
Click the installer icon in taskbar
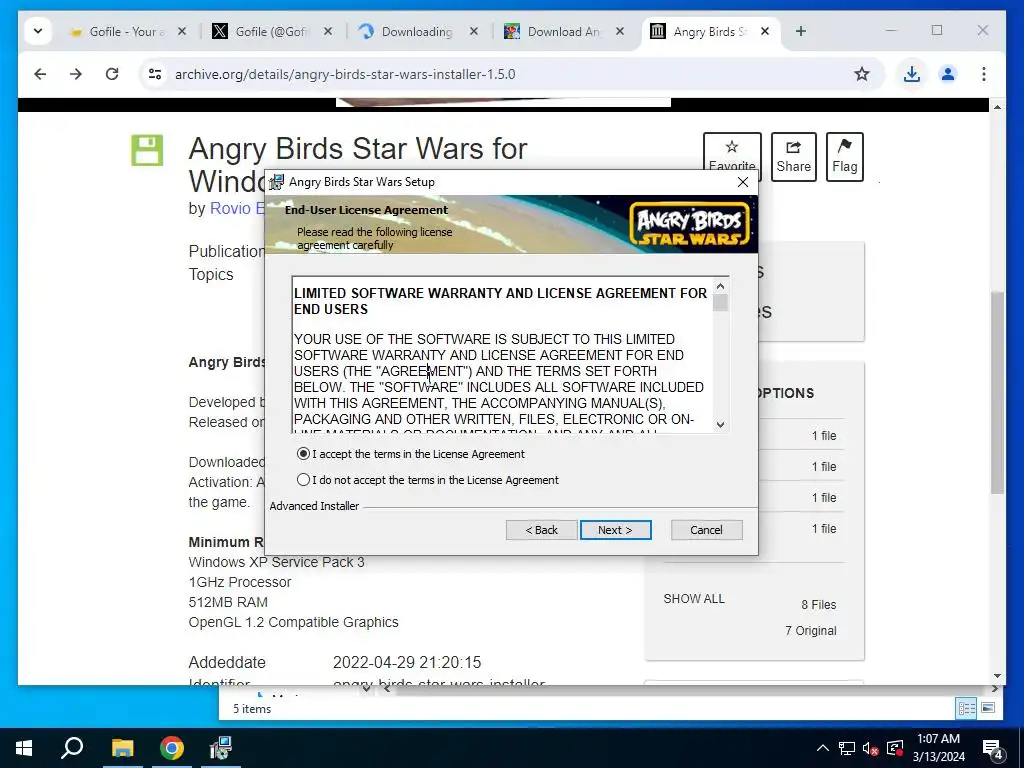point(221,748)
